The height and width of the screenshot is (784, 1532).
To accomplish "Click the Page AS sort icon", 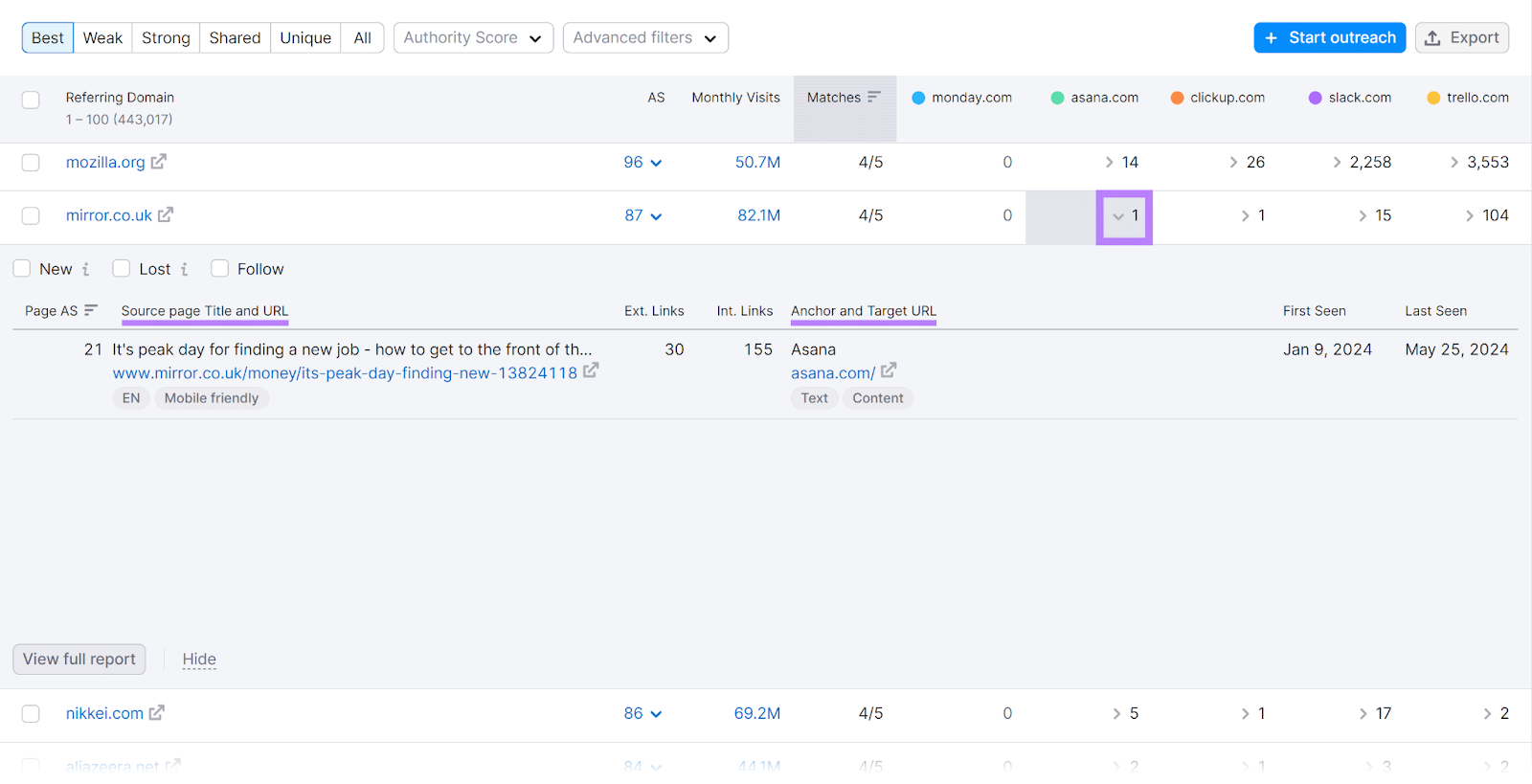I will (91, 310).
